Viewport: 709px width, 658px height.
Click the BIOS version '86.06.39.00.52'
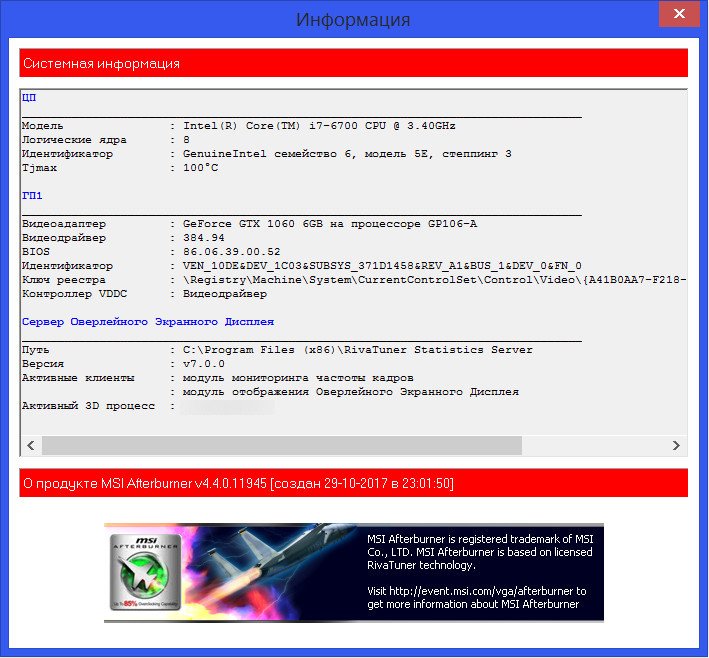[x=232, y=251]
